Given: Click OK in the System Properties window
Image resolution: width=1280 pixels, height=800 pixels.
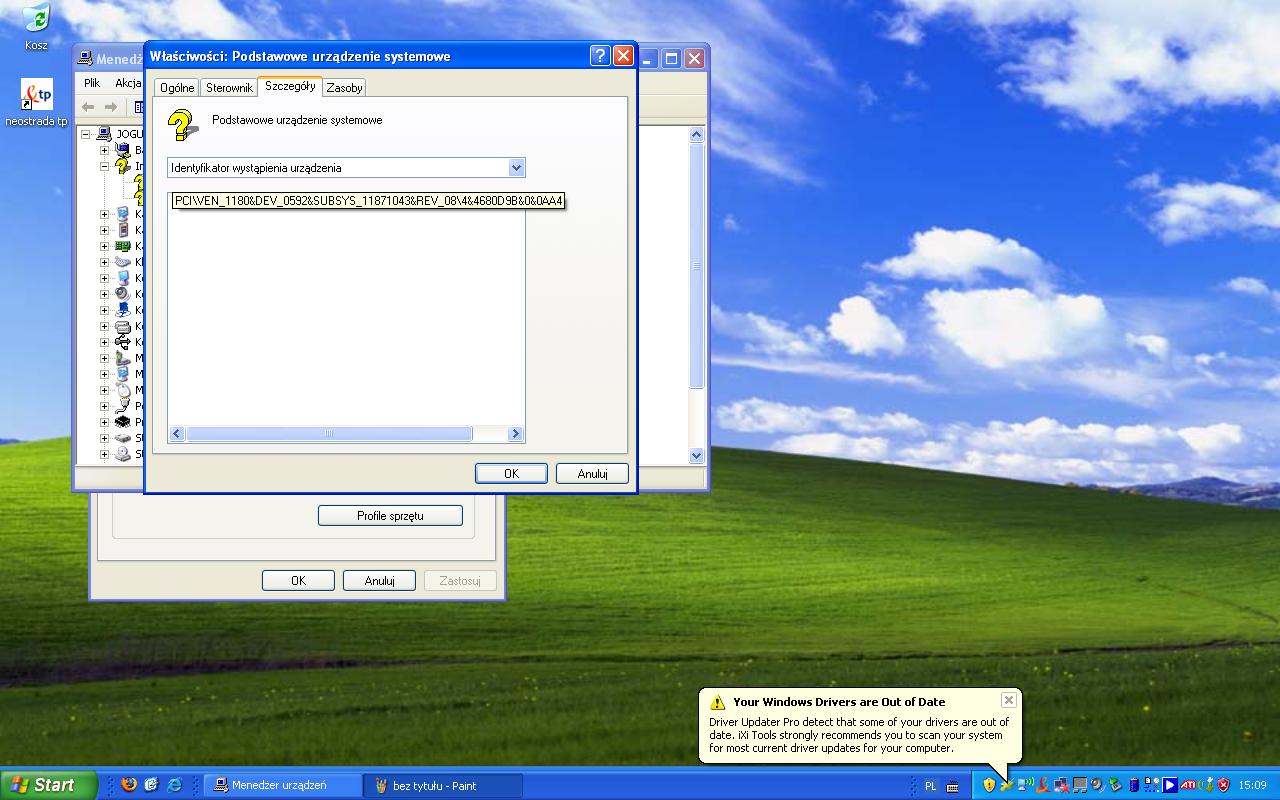Looking at the screenshot, I should (298, 581).
